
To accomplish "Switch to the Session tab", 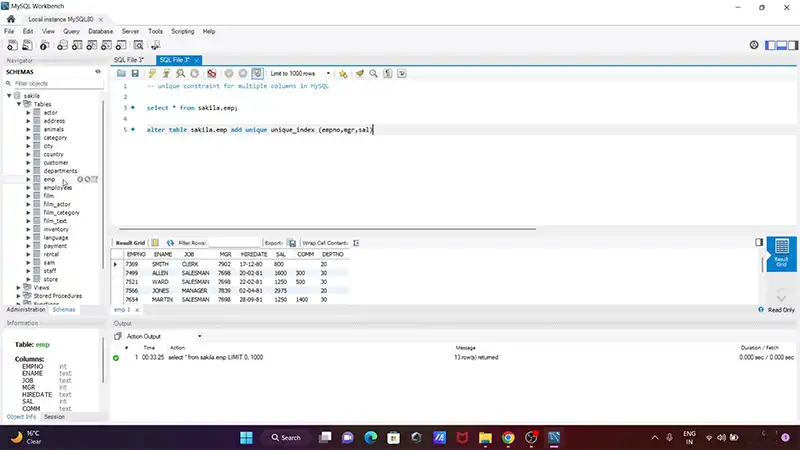I will click(x=55, y=417).
